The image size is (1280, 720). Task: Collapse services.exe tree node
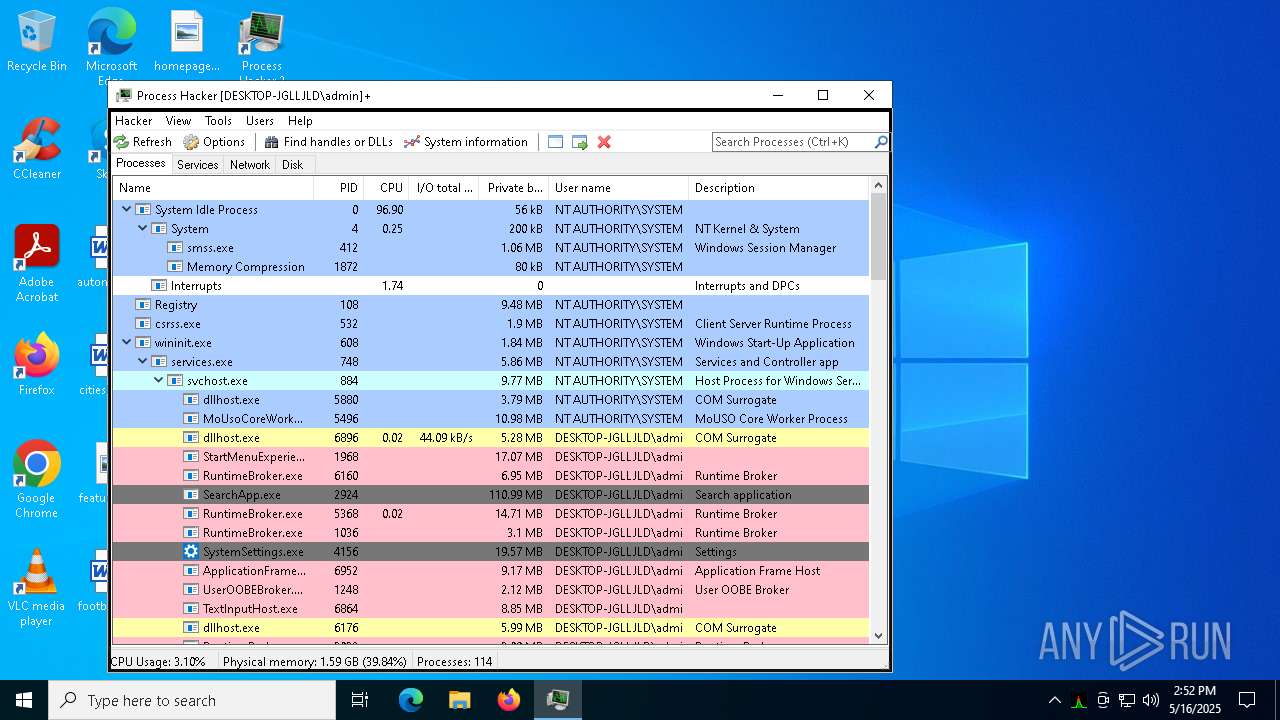tap(142, 362)
